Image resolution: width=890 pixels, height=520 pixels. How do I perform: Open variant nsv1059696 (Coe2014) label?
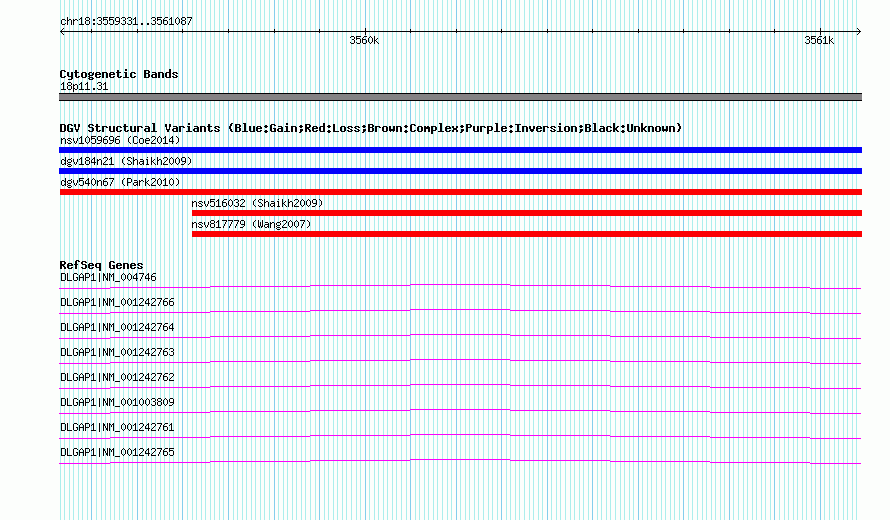[120, 140]
